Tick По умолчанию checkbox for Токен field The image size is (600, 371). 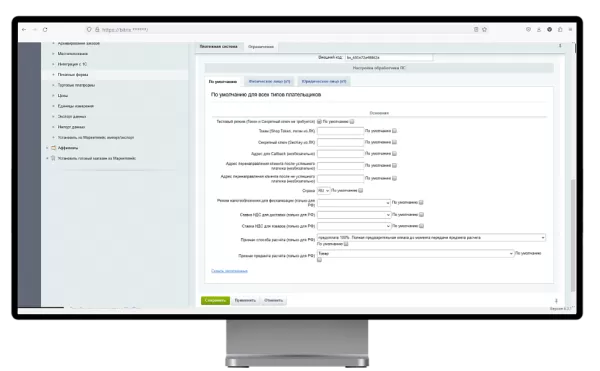pos(394,131)
